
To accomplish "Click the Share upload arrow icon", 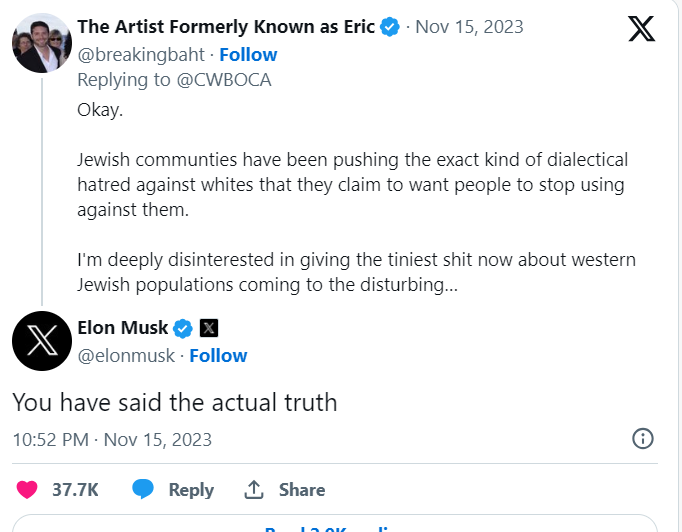I will [254, 489].
